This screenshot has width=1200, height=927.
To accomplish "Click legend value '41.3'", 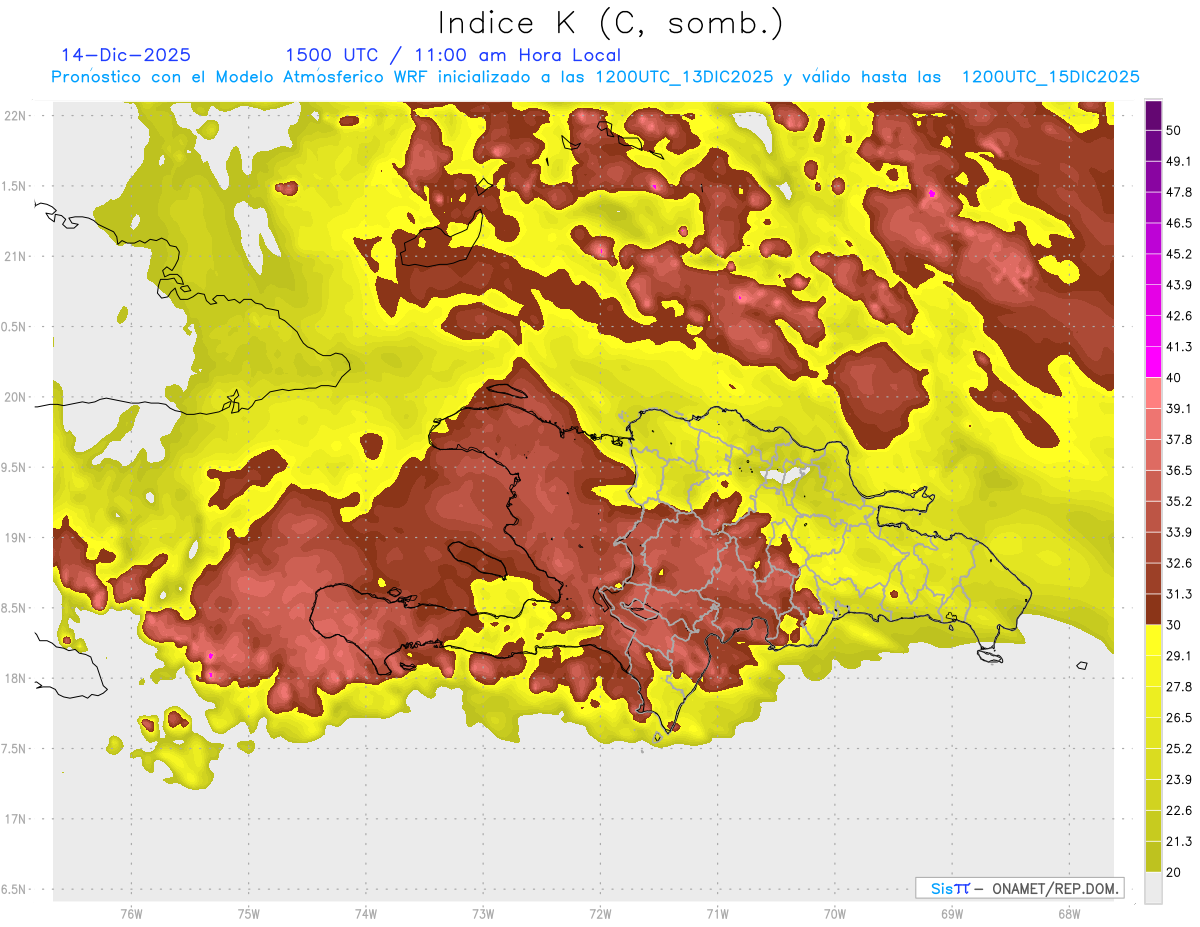I will click(1178, 347).
